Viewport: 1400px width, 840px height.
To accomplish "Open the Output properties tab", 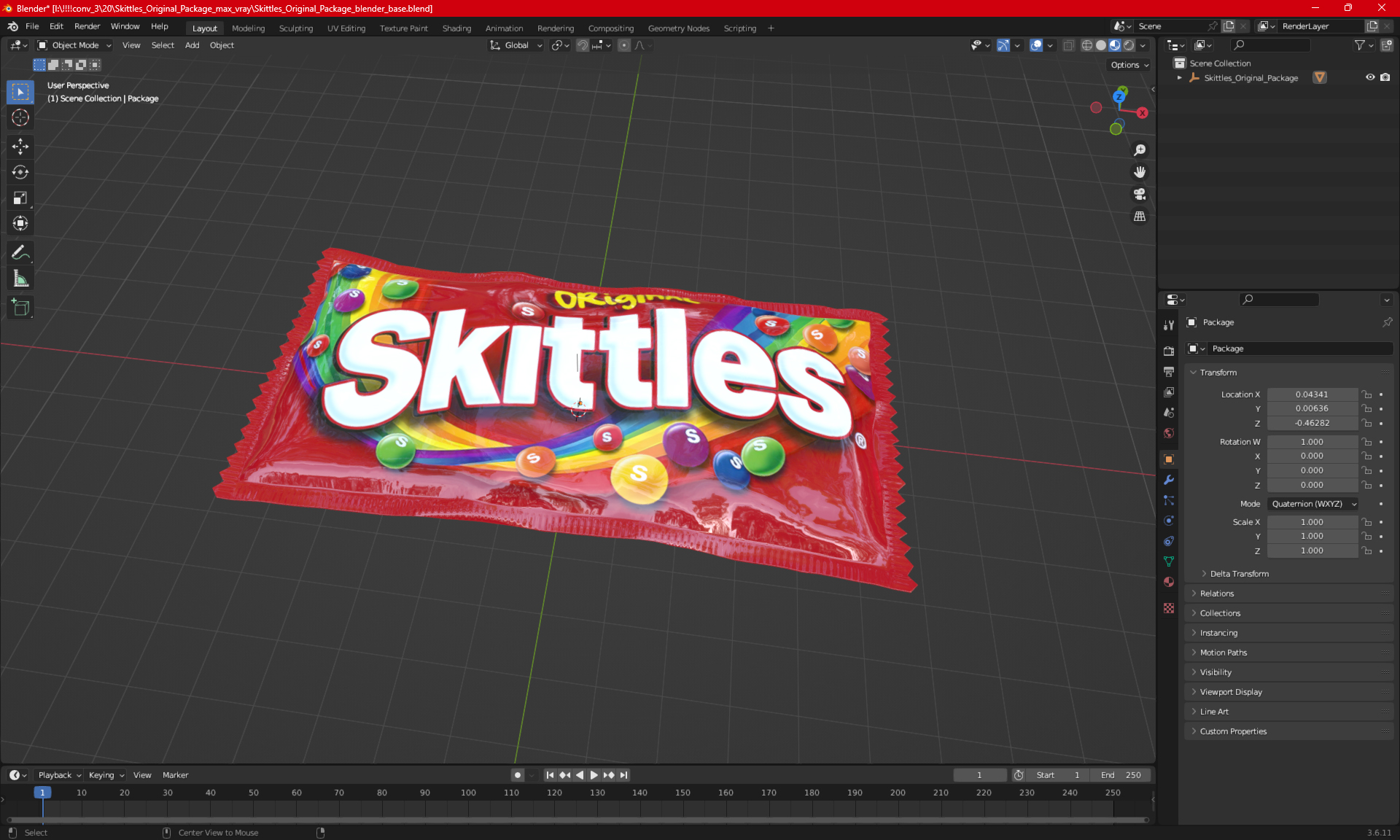I will pos(1169,371).
